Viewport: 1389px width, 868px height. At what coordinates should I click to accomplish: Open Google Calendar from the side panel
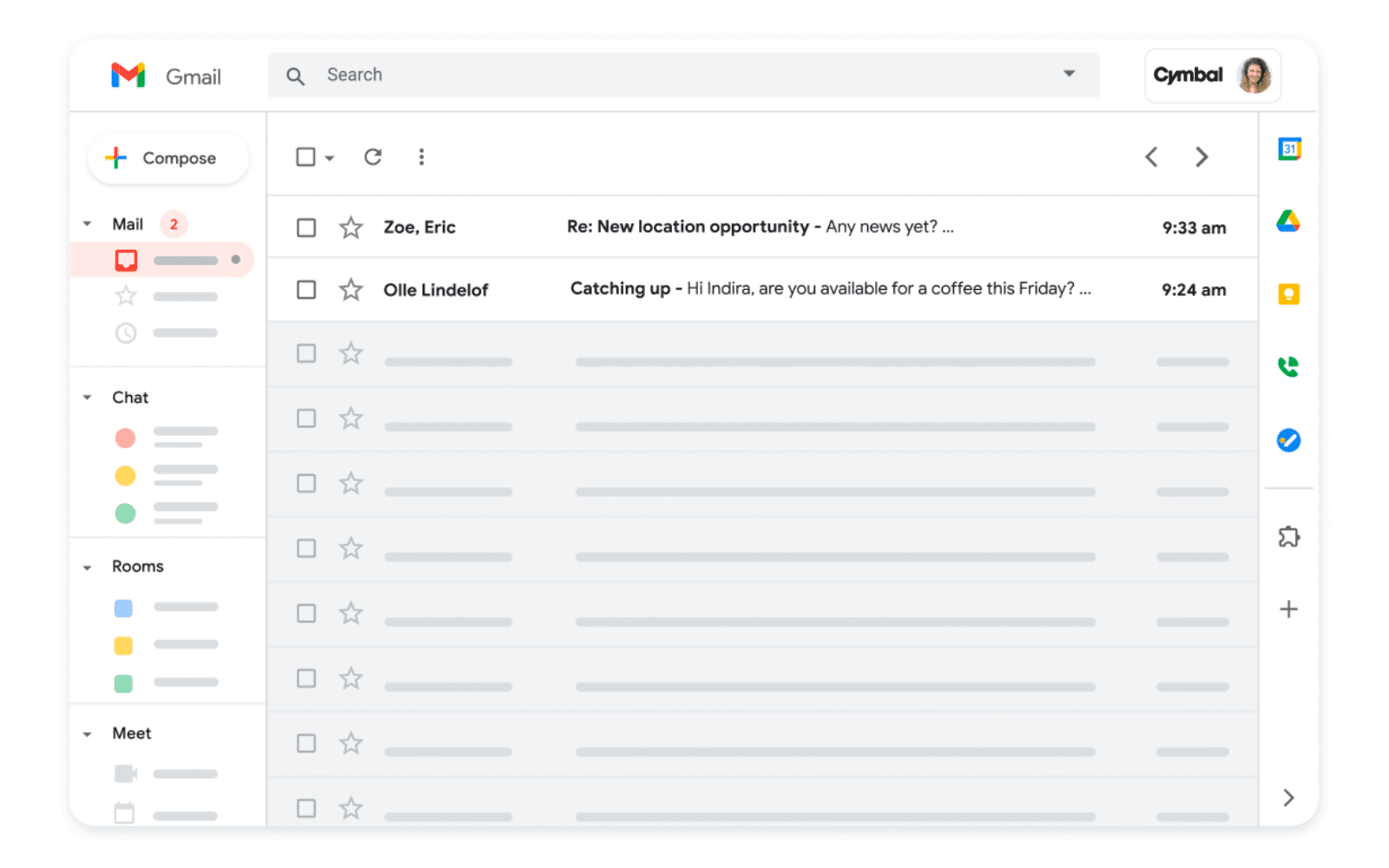(x=1289, y=148)
